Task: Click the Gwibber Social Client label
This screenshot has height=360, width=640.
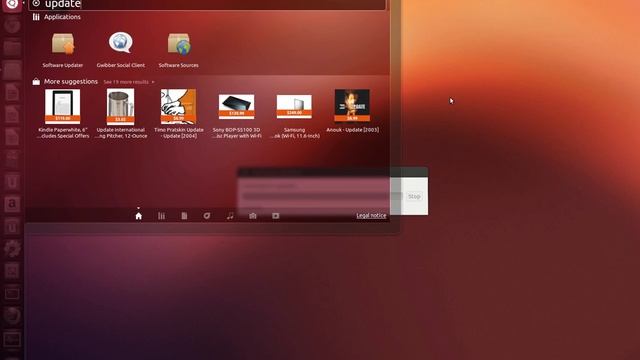Action: coord(121,65)
